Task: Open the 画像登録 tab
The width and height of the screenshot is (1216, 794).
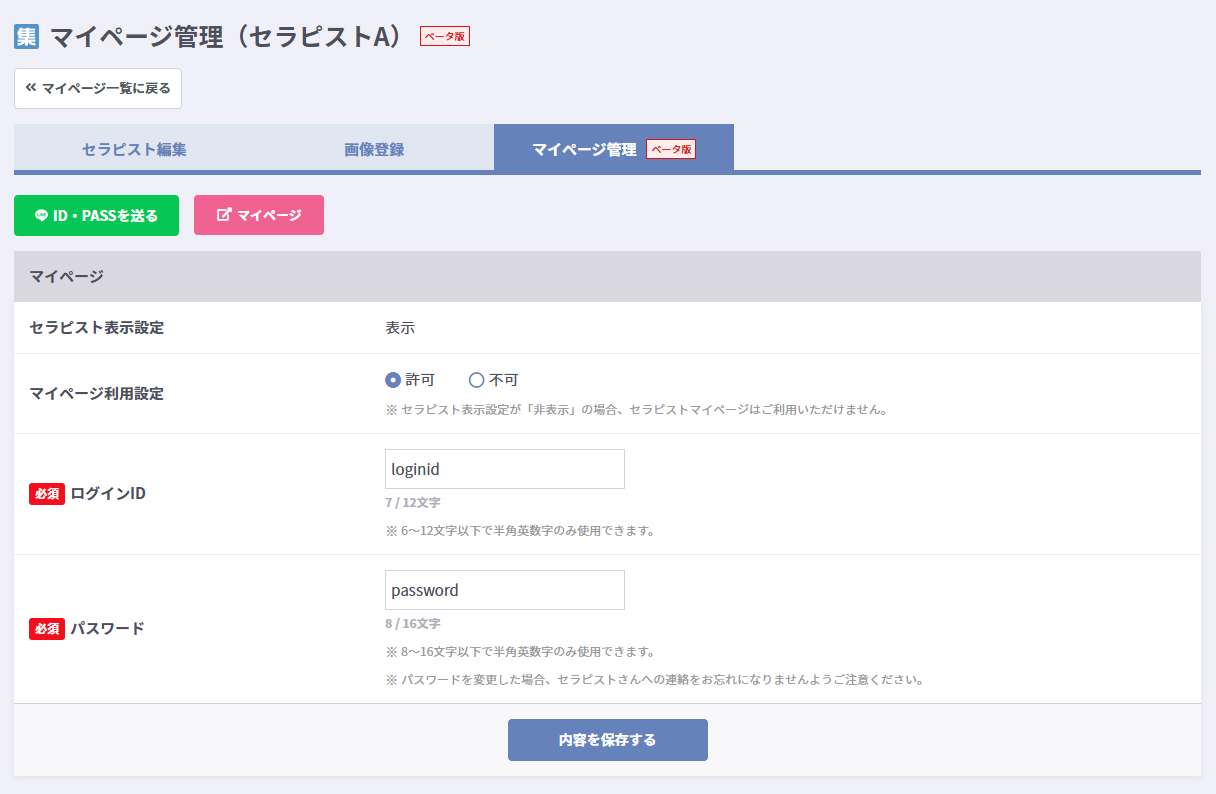Action: (x=374, y=149)
